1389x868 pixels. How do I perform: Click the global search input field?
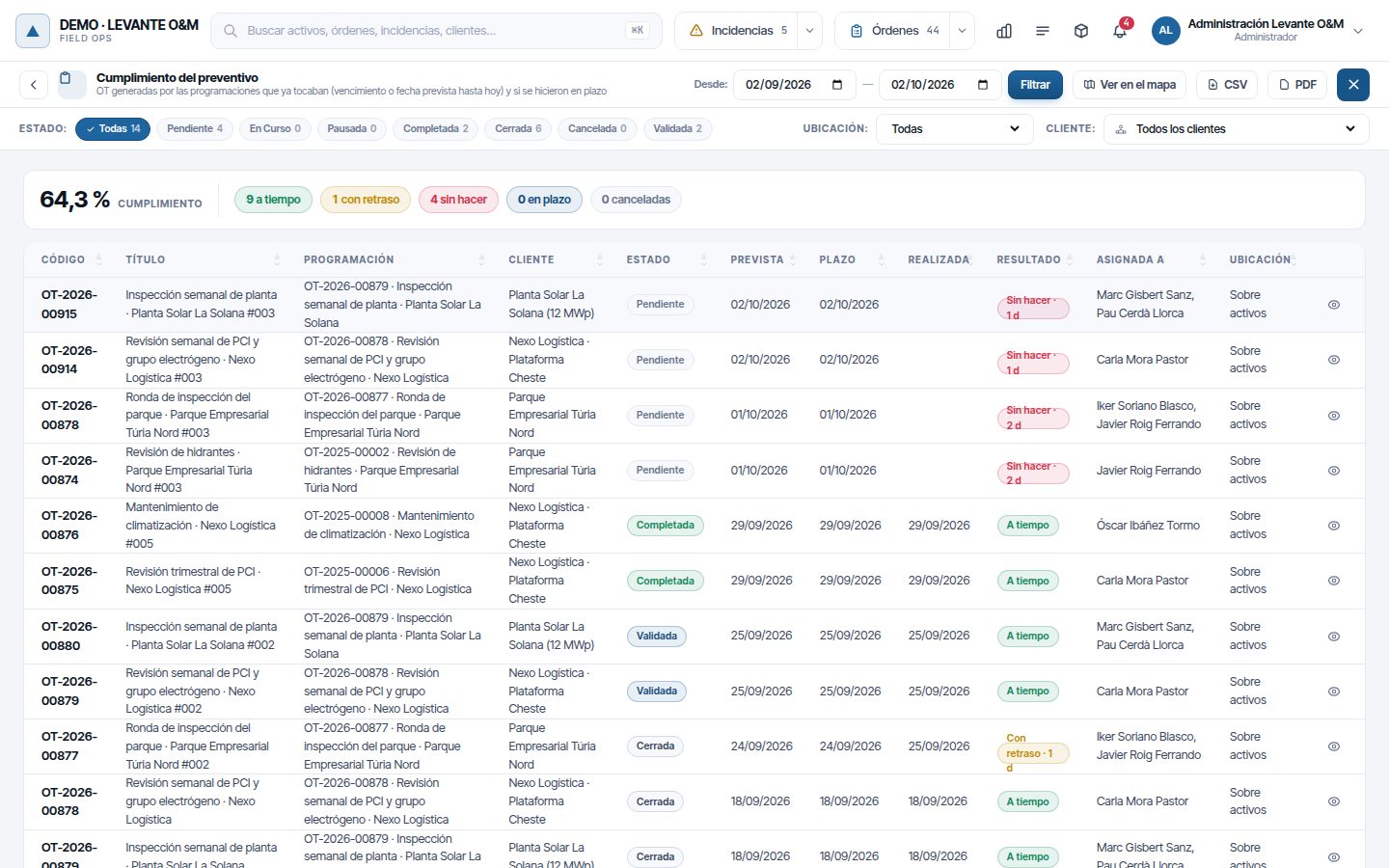436,31
